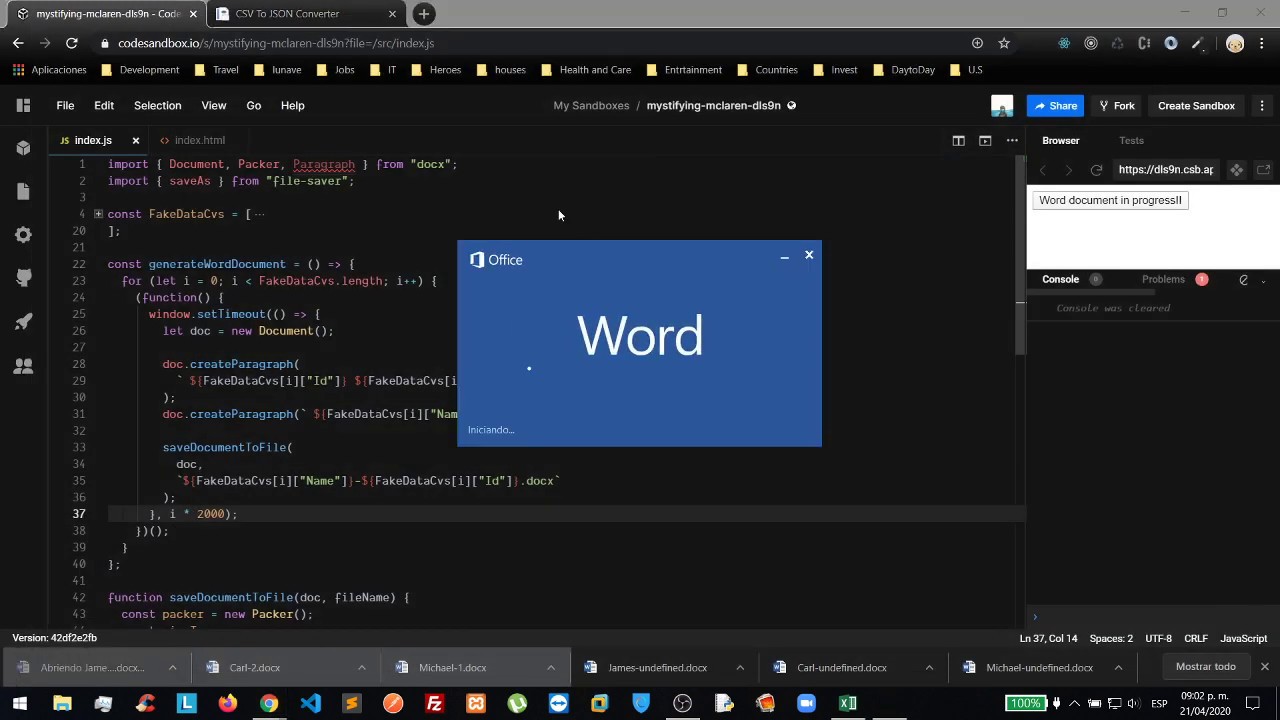This screenshot has width=1280, height=720.
Task: Open the CodeSandbox dashboard menu icon
Action: pos(23,105)
